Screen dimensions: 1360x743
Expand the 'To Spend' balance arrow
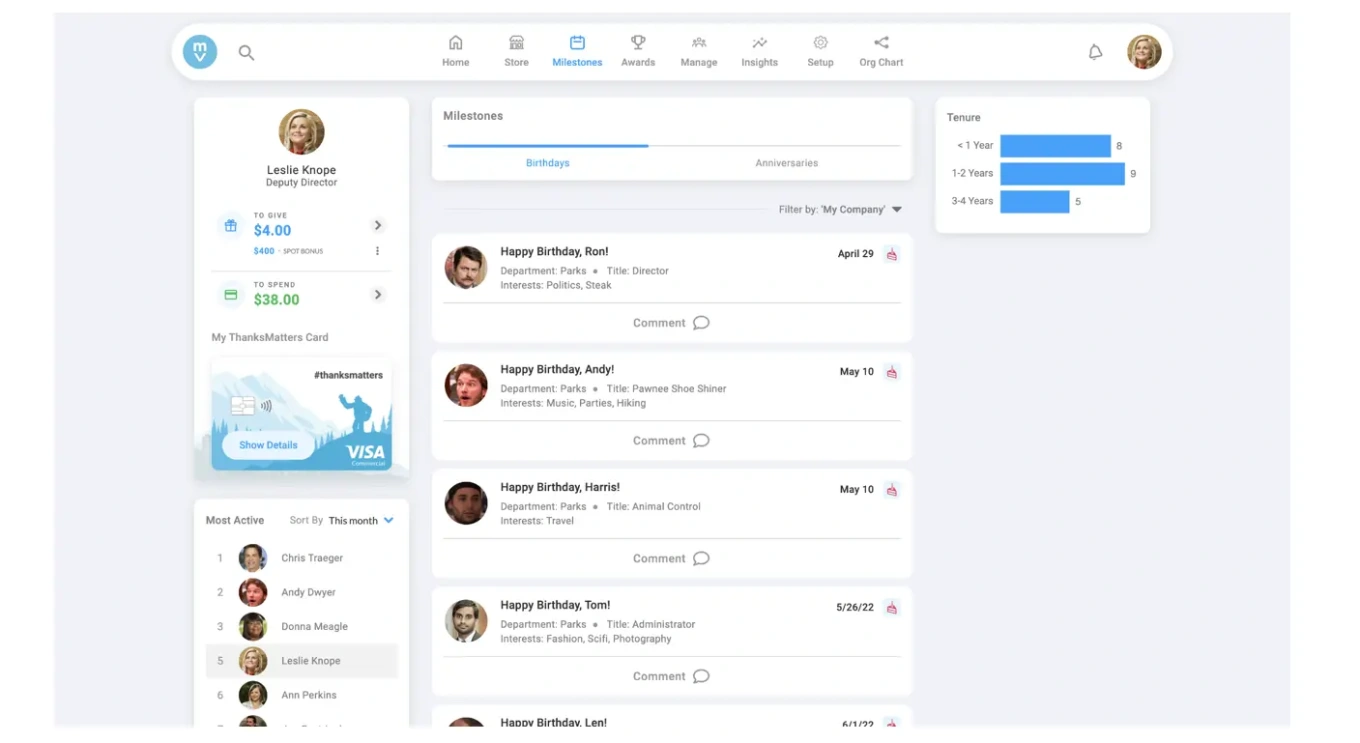click(378, 295)
